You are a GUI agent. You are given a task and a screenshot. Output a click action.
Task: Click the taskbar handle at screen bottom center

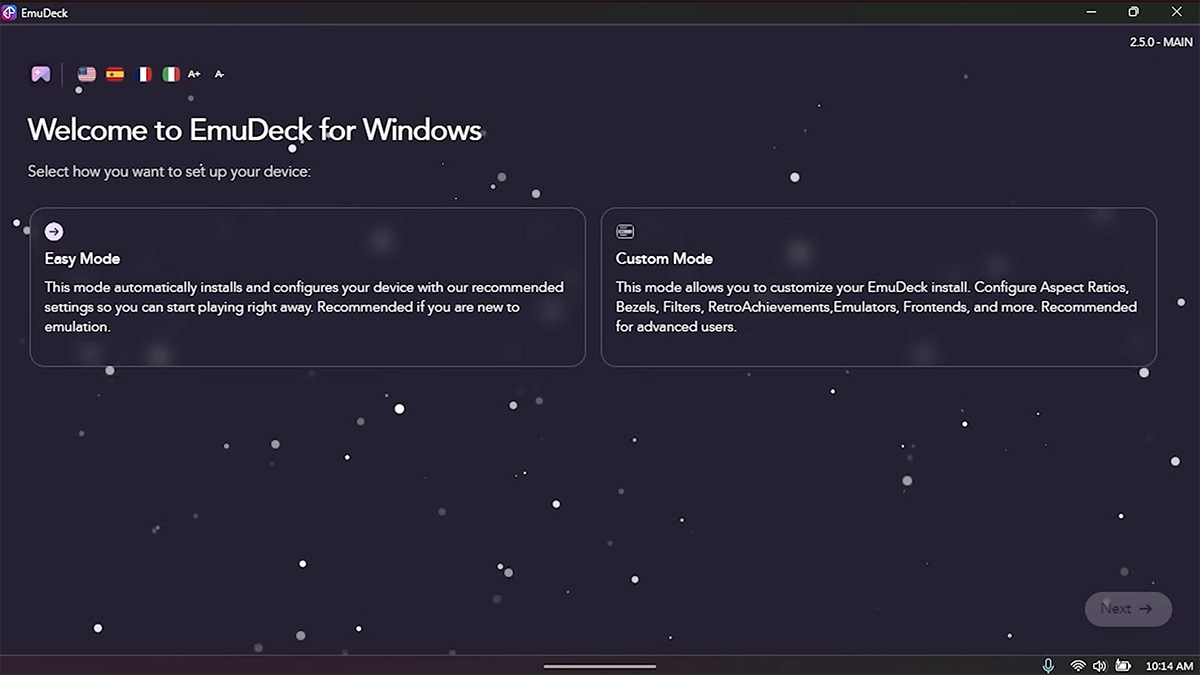pos(599,665)
